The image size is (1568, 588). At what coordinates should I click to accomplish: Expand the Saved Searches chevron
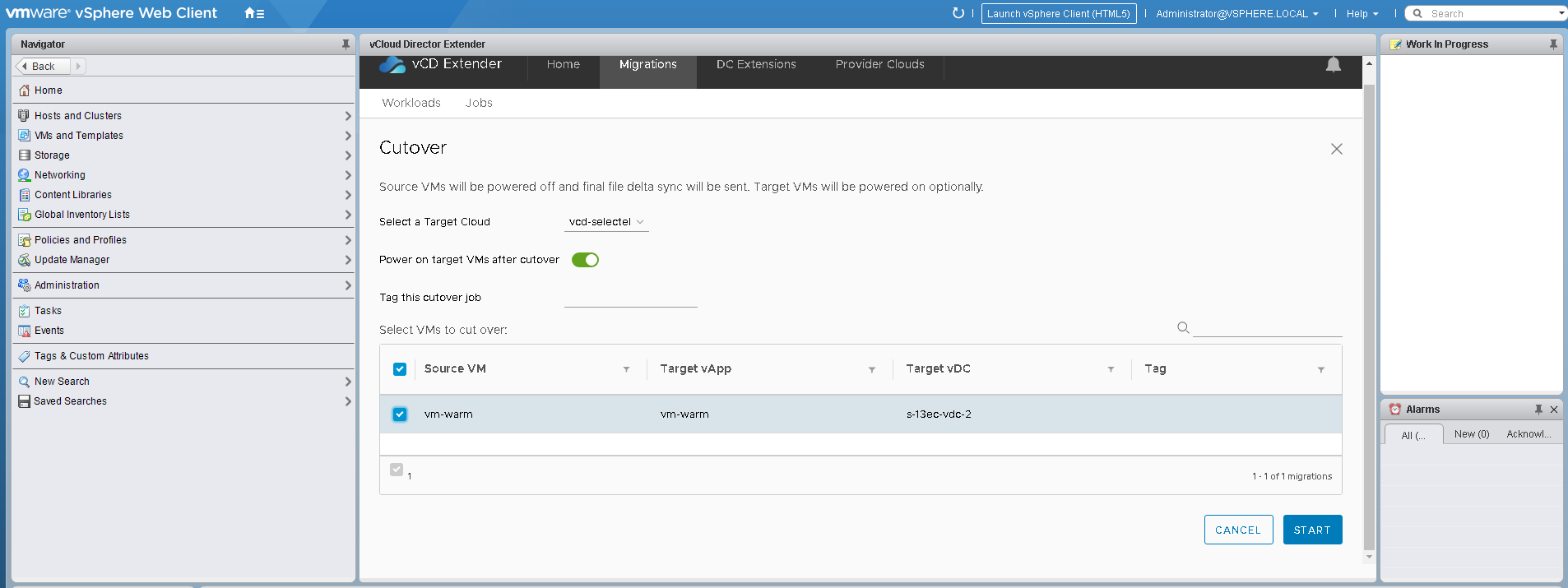(x=348, y=401)
